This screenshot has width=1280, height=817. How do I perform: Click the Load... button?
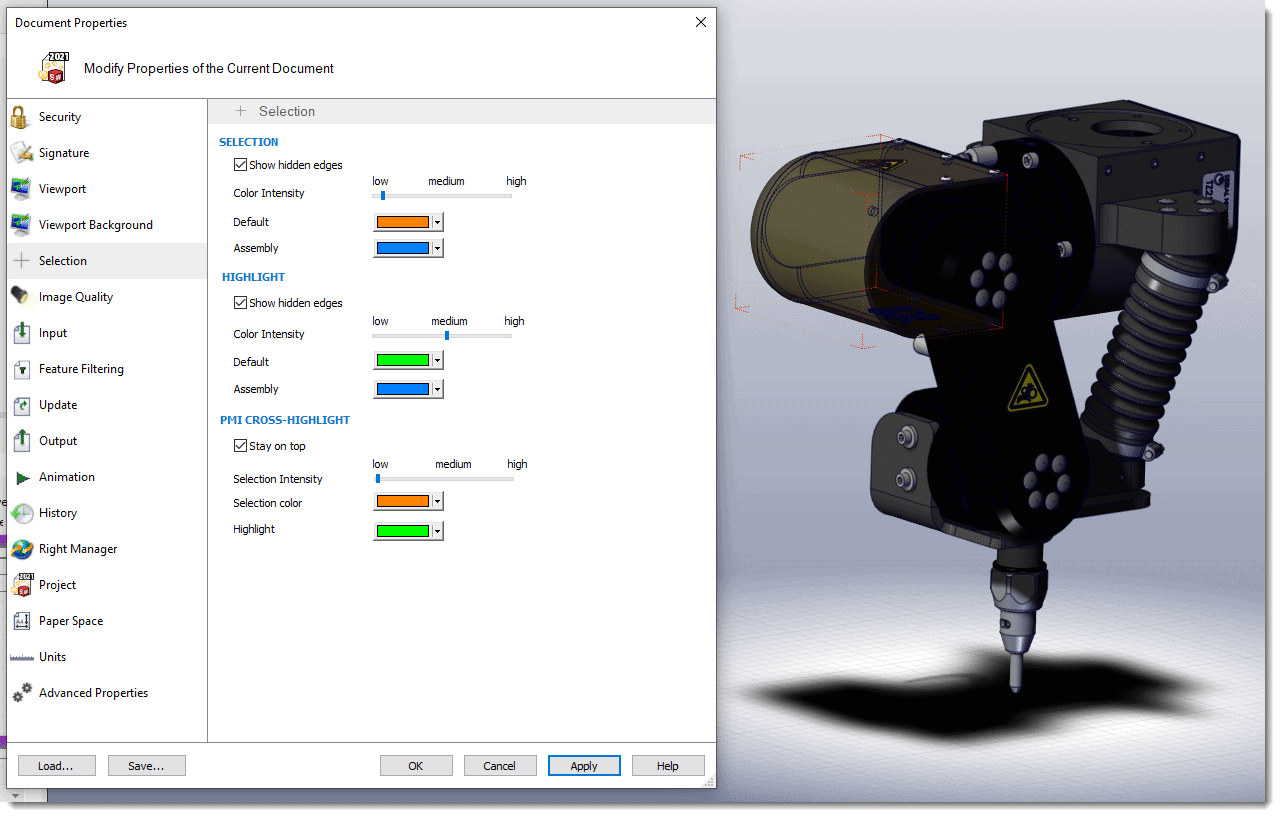point(56,766)
